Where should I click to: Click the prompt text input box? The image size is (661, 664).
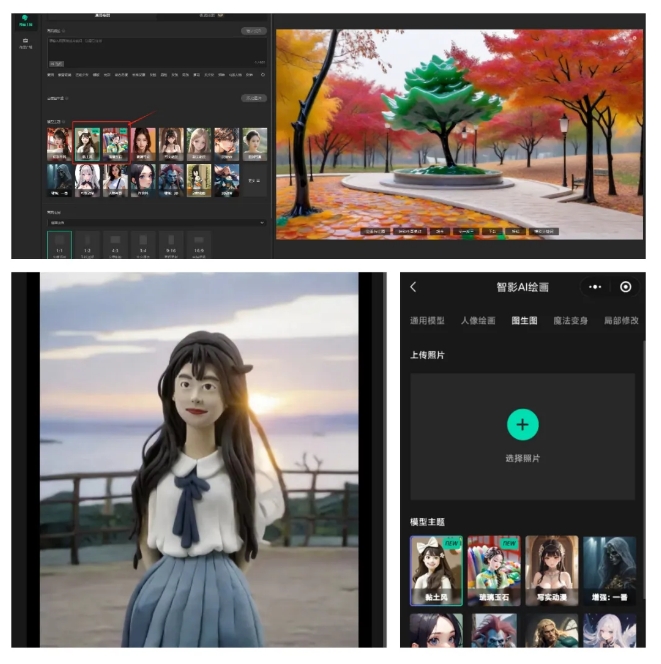(x=150, y=50)
